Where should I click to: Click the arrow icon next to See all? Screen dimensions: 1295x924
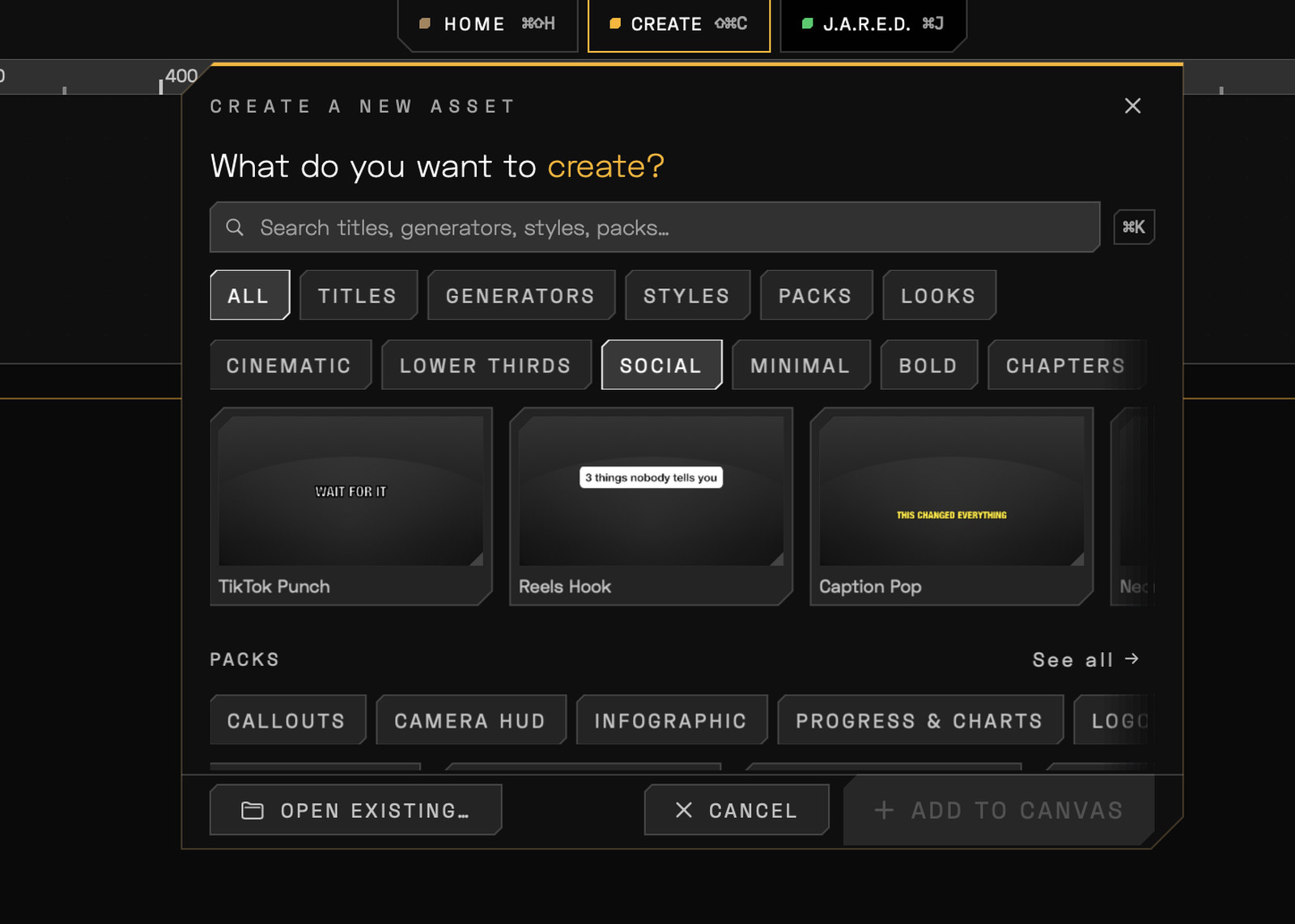coord(1132,659)
